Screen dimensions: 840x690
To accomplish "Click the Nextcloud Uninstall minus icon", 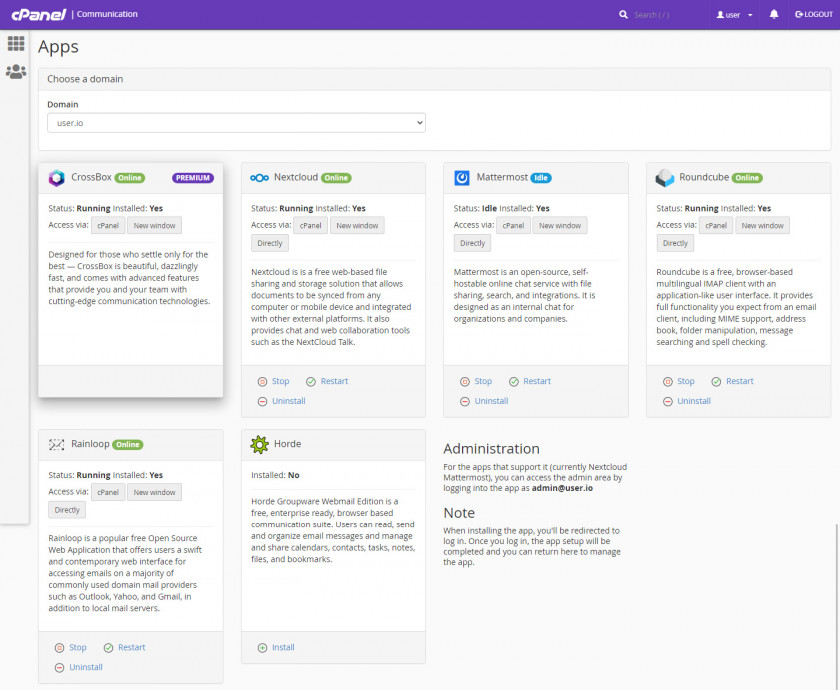I will (262, 401).
